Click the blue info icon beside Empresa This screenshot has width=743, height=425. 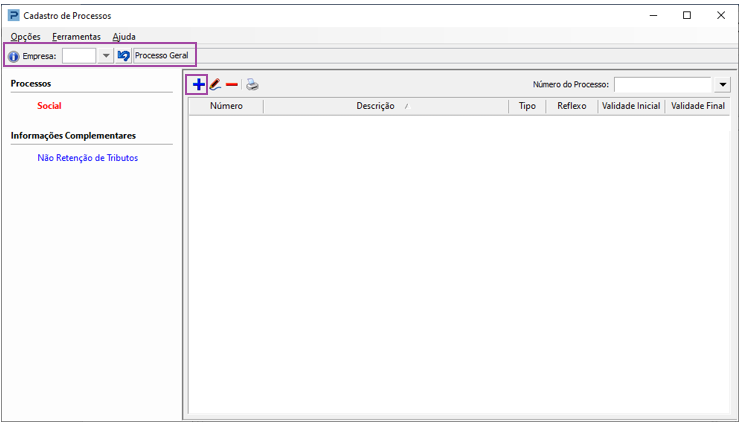(x=14, y=56)
